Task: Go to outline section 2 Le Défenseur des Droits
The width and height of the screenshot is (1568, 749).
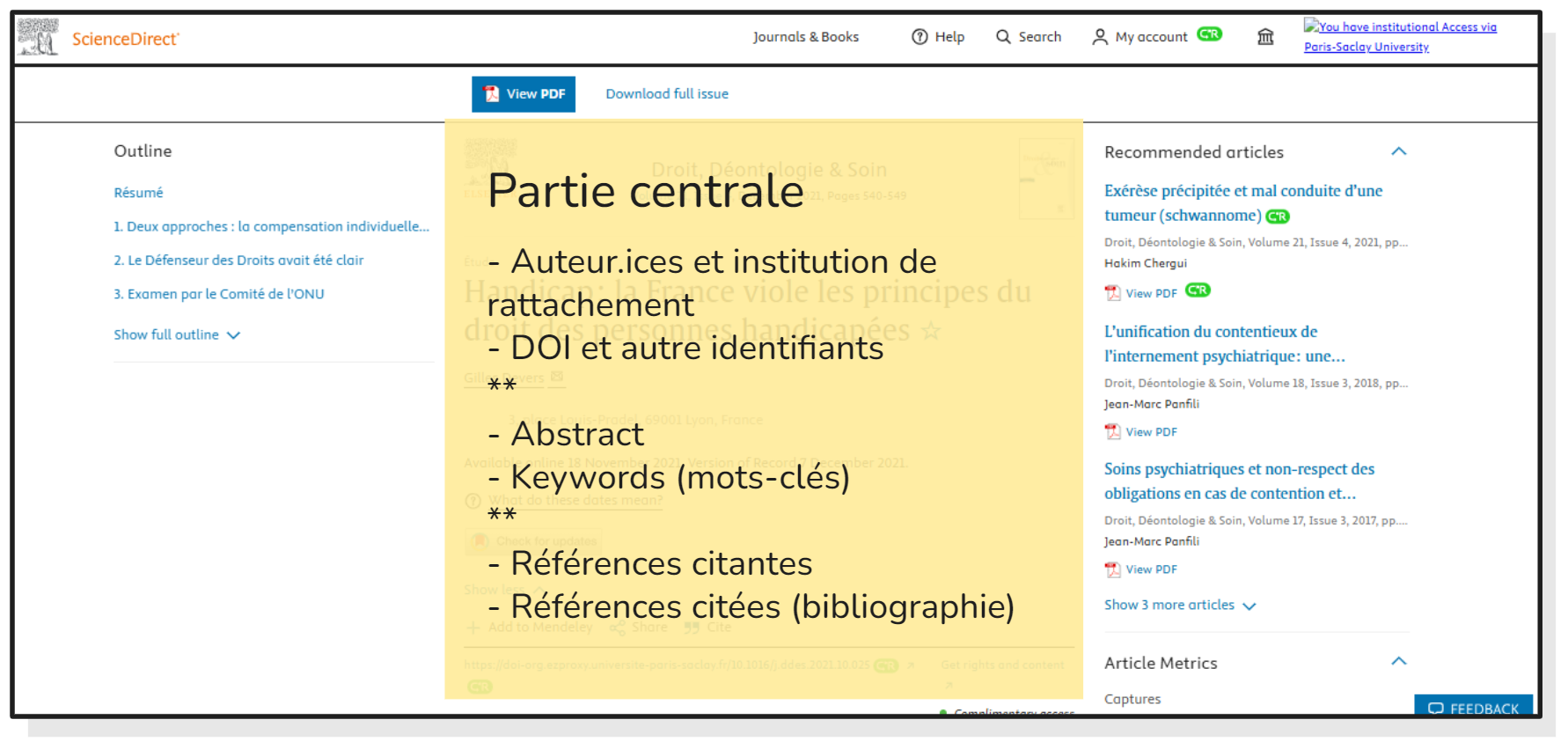Action: [x=238, y=261]
